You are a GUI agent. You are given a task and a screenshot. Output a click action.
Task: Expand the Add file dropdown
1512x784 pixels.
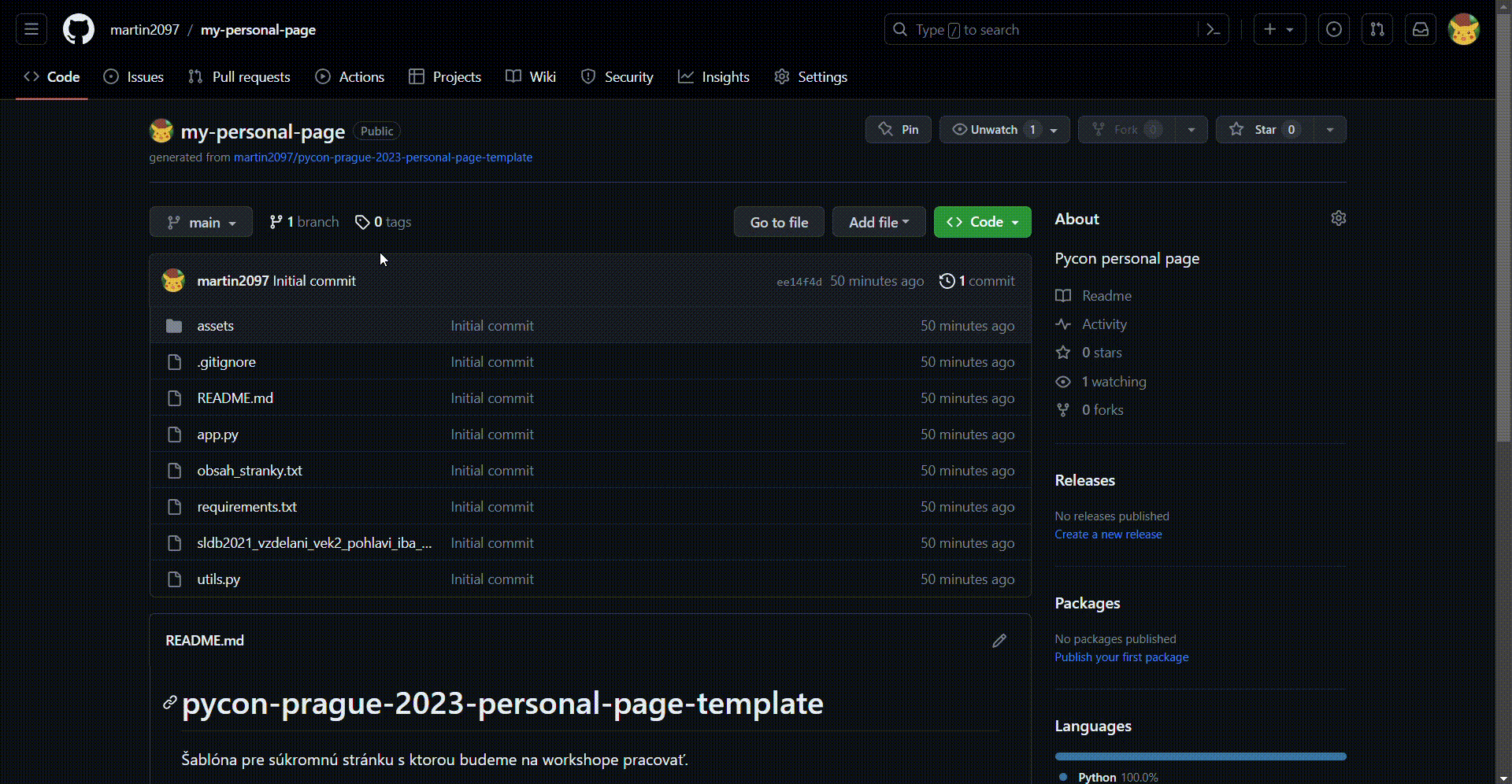click(879, 222)
